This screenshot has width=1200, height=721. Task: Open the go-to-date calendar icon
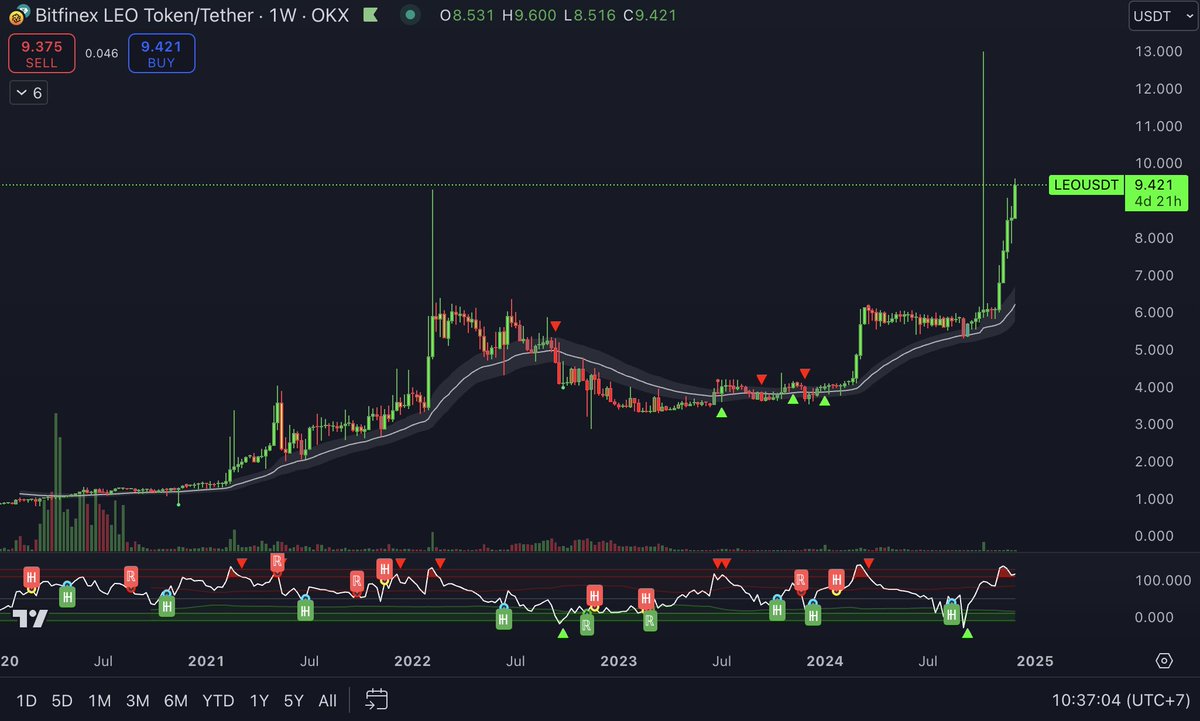point(376,700)
